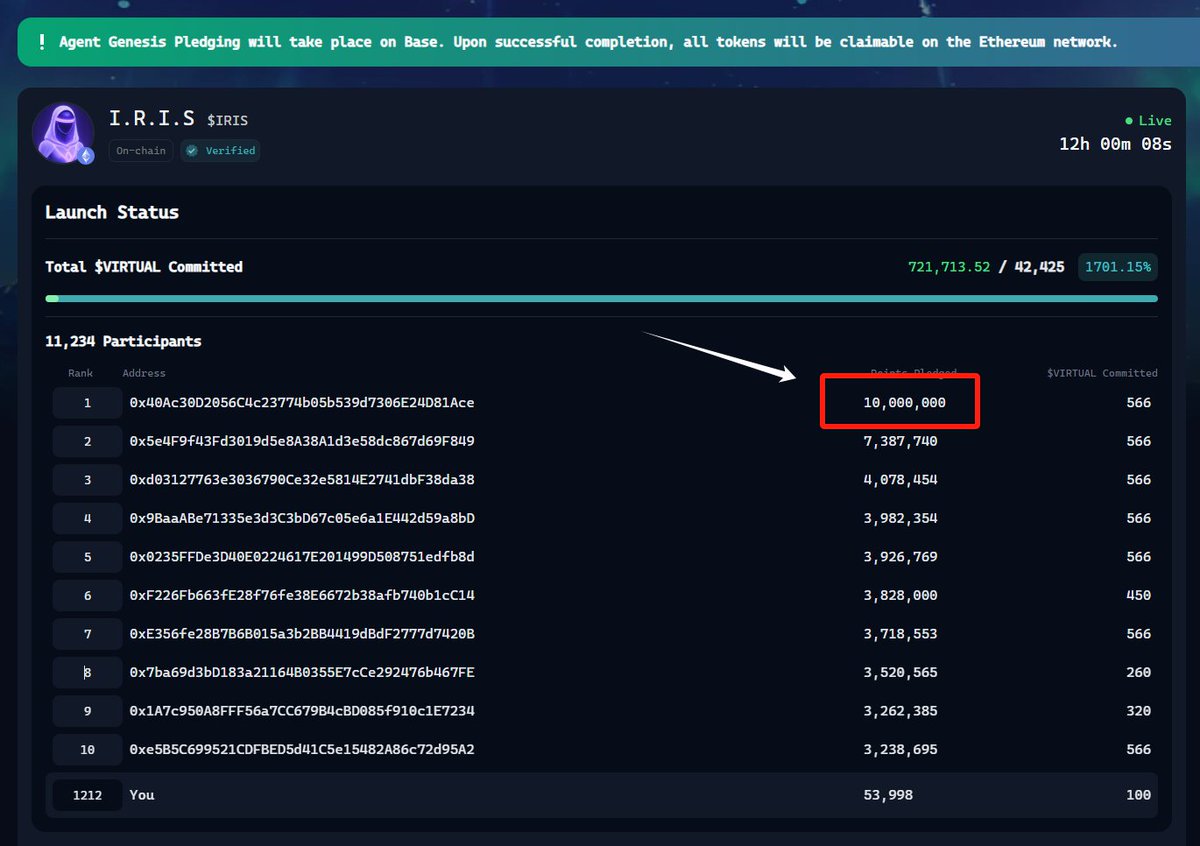Click the 12h 00m 08s countdown timer
Viewport: 1200px width, 846px height.
coord(1115,144)
